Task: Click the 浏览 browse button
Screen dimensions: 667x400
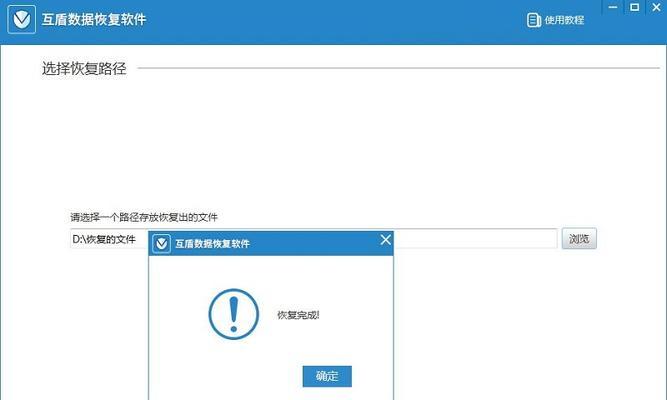Action: pyautogui.click(x=579, y=239)
